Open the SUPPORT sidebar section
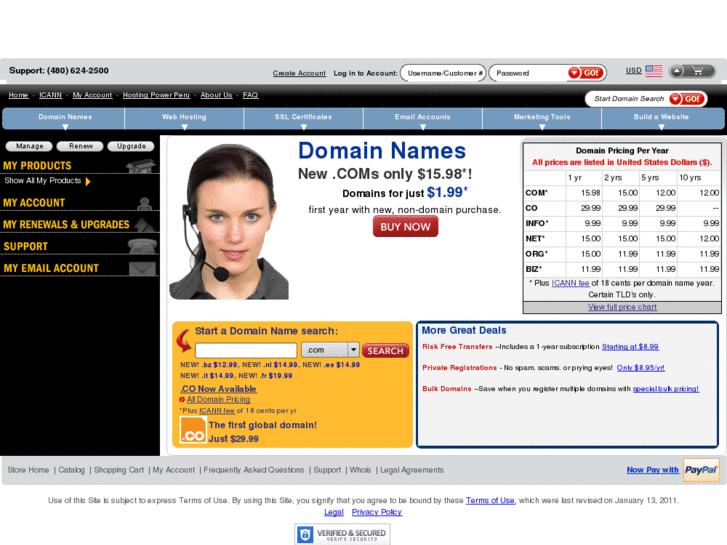The width and height of the screenshot is (727, 545). (x=26, y=246)
